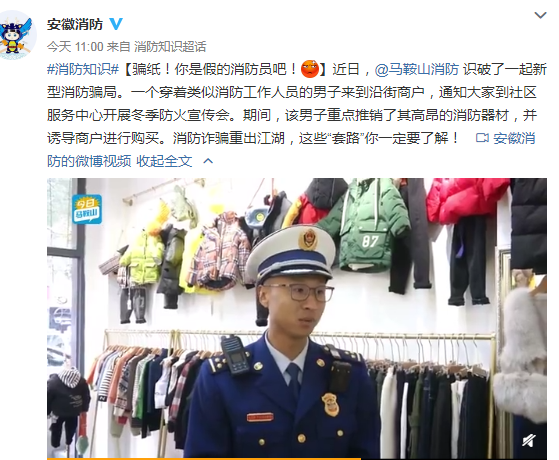Open the 安徽消防 account name link
Image resolution: width=559 pixels, height=460 pixels.
(x=75, y=24)
